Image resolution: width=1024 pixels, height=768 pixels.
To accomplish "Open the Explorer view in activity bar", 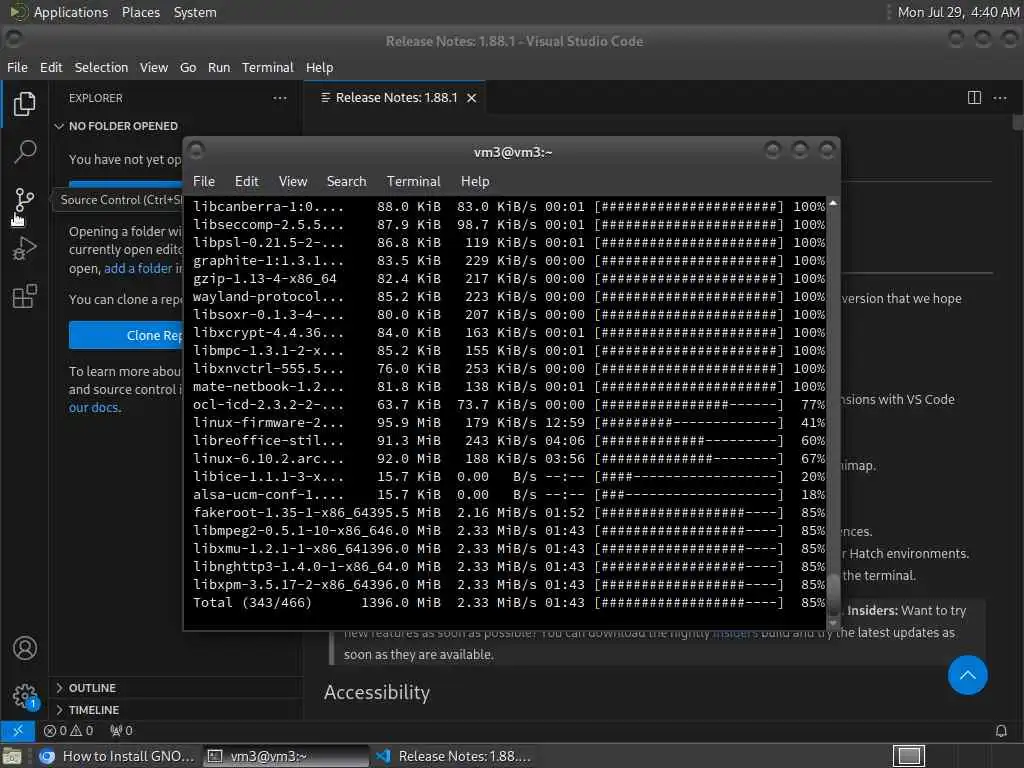I will tap(24, 103).
